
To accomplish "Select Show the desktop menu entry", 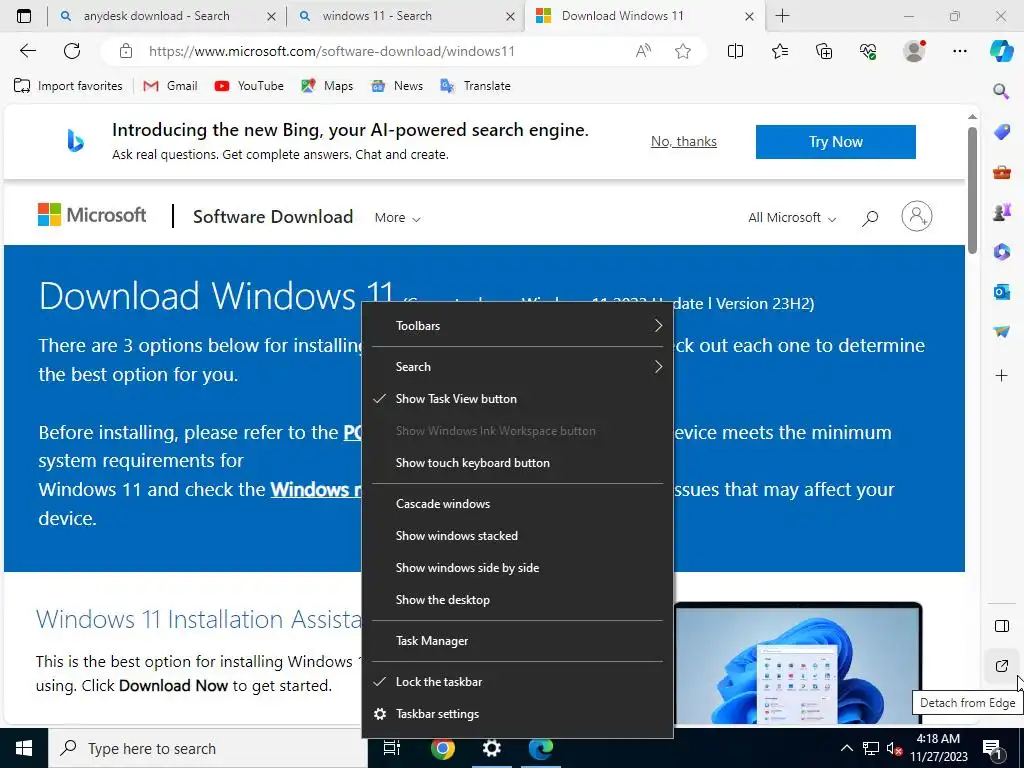I will point(517,600).
